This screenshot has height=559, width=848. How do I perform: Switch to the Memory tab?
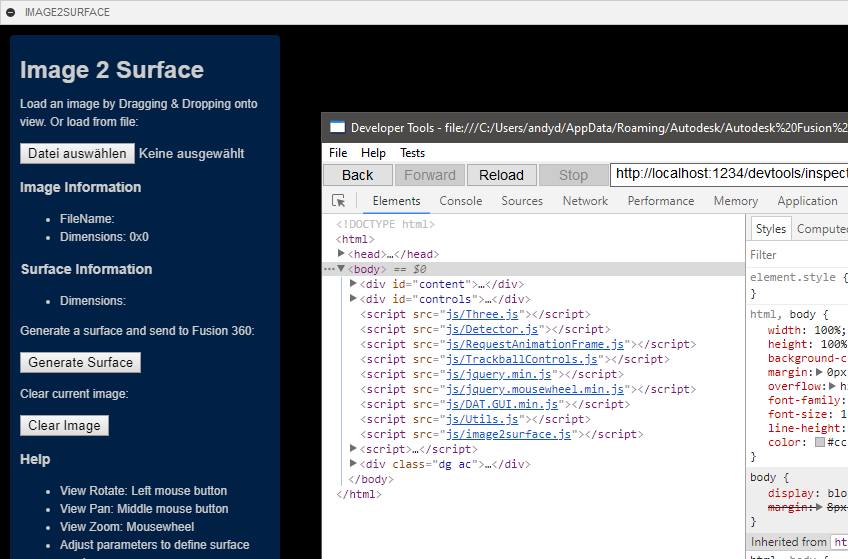736,201
